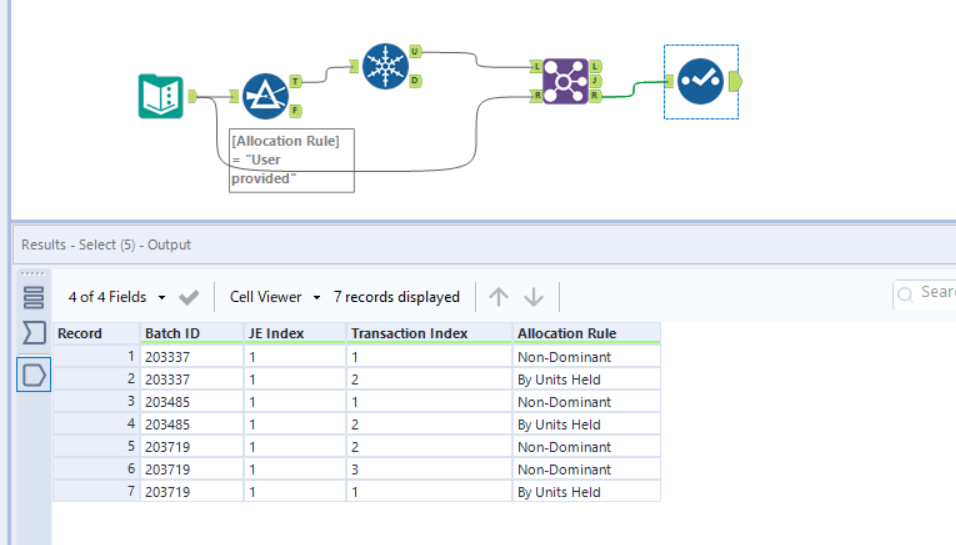Select Transaction Index cell in record 6
The height and width of the screenshot is (545, 956).
[429, 469]
